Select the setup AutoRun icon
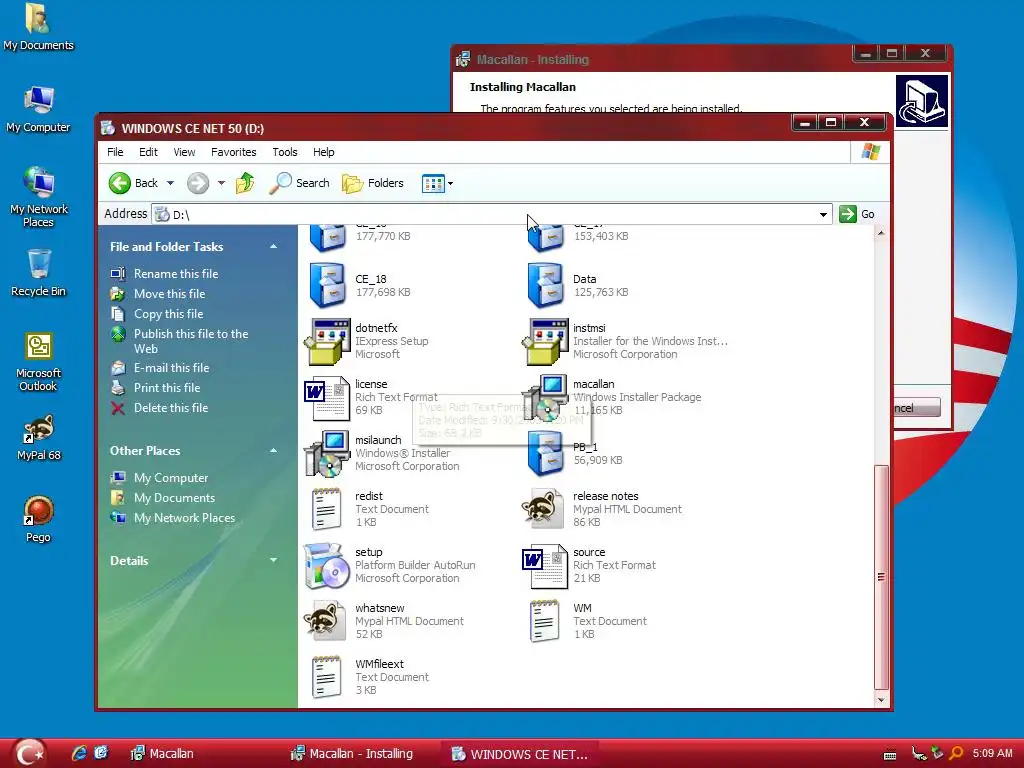The height and width of the screenshot is (768, 1024). click(x=327, y=566)
